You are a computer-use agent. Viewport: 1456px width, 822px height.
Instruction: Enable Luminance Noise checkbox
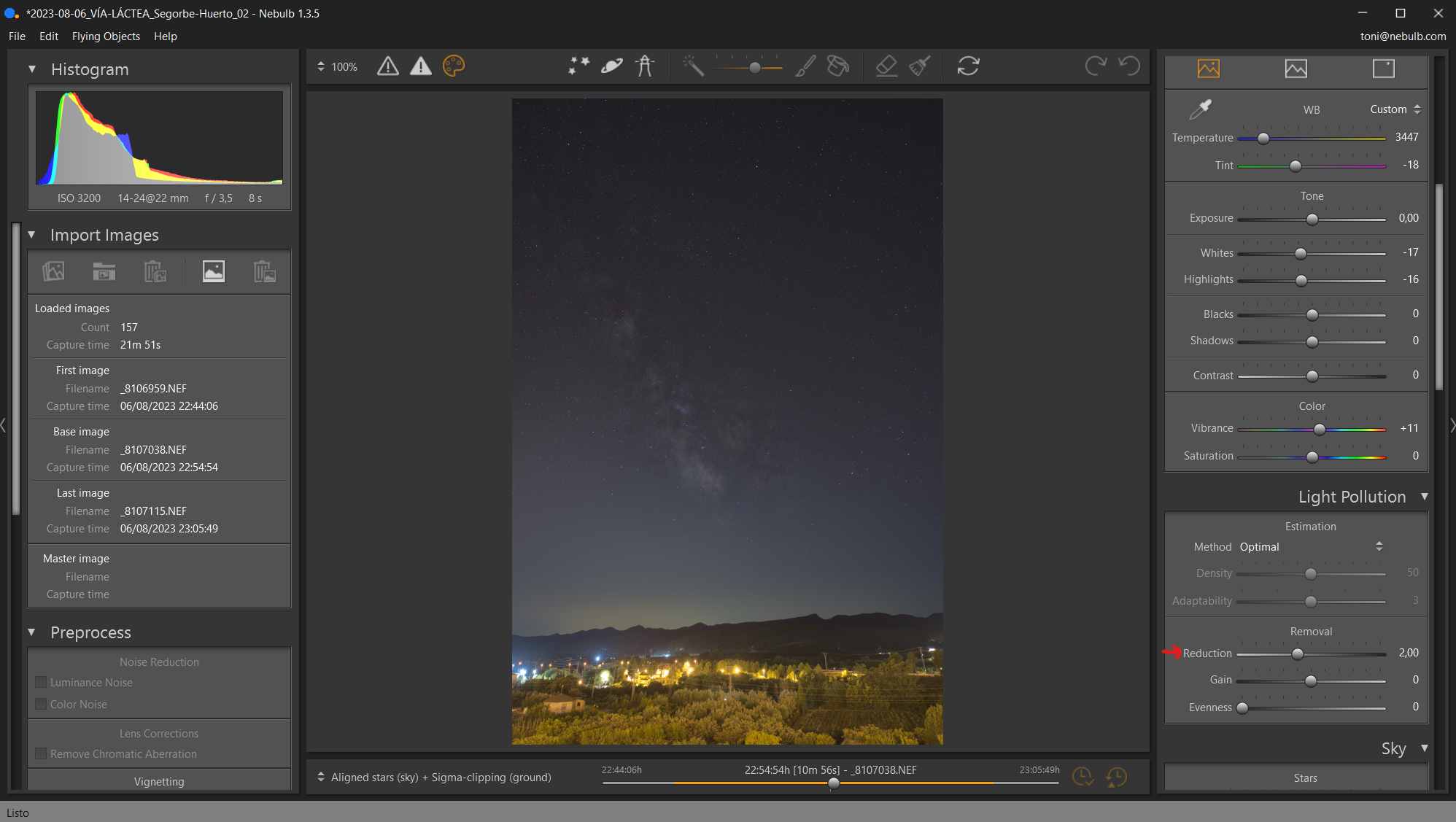coord(42,683)
